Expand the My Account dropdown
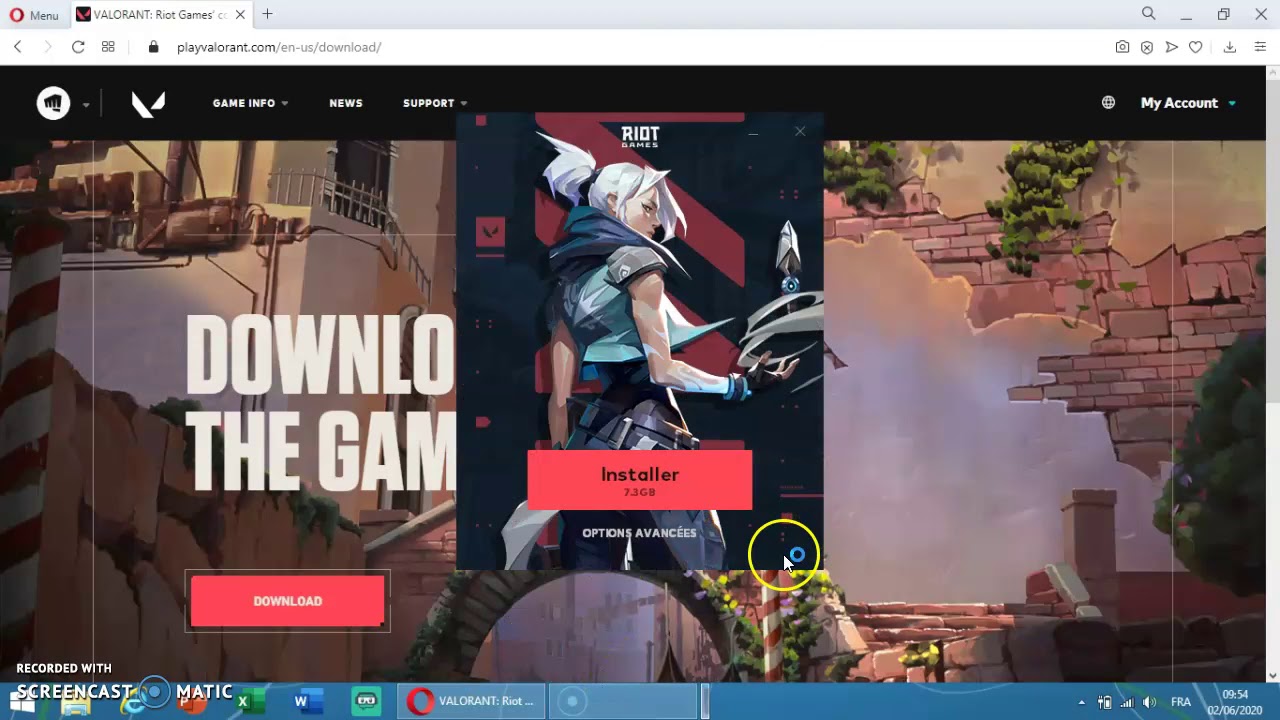The width and height of the screenshot is (1280, 720). tap(1188, 103)
